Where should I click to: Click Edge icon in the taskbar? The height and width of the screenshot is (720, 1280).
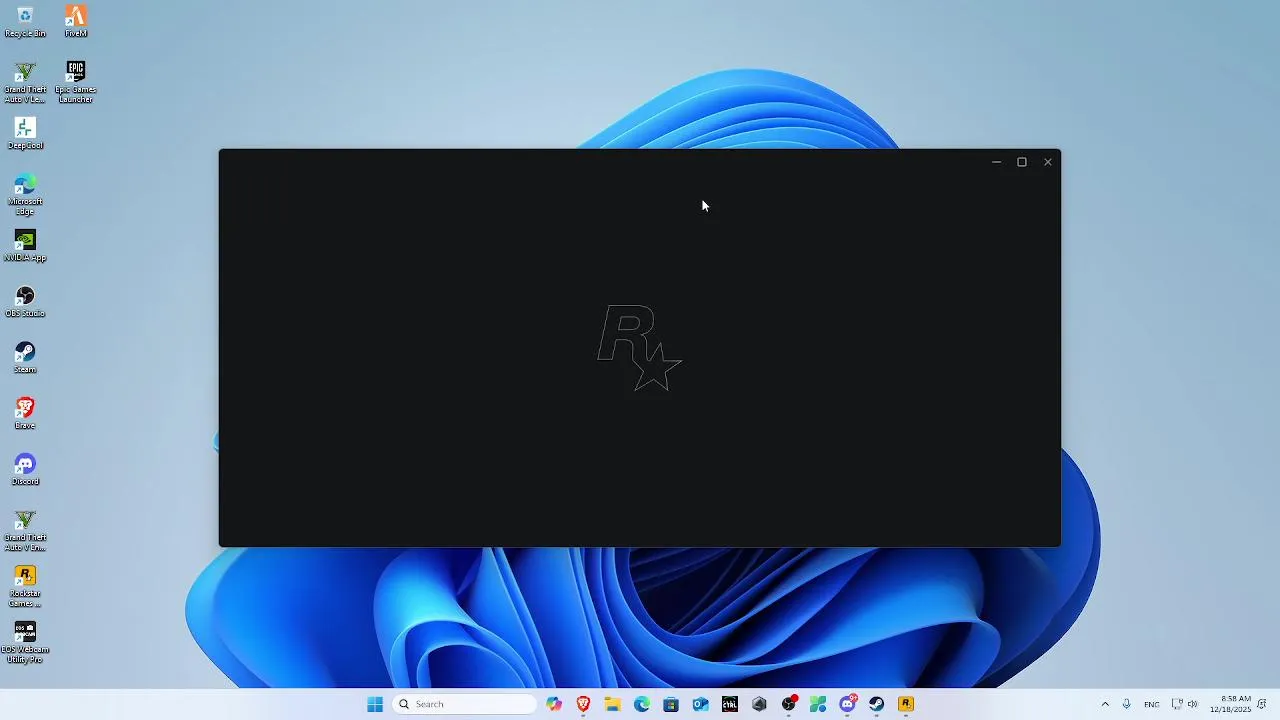pos(642,704)
